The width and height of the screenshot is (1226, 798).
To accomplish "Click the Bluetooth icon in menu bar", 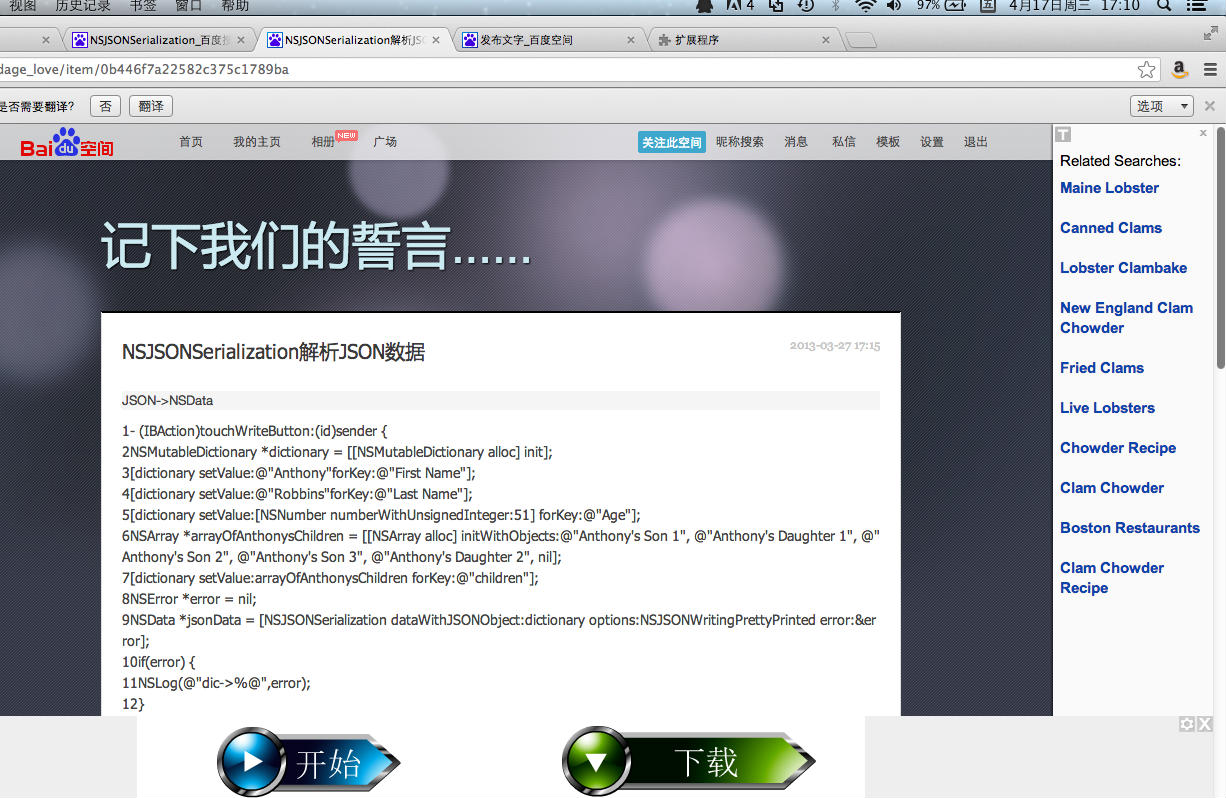I will pyautogui.click(x=836, y=5).
